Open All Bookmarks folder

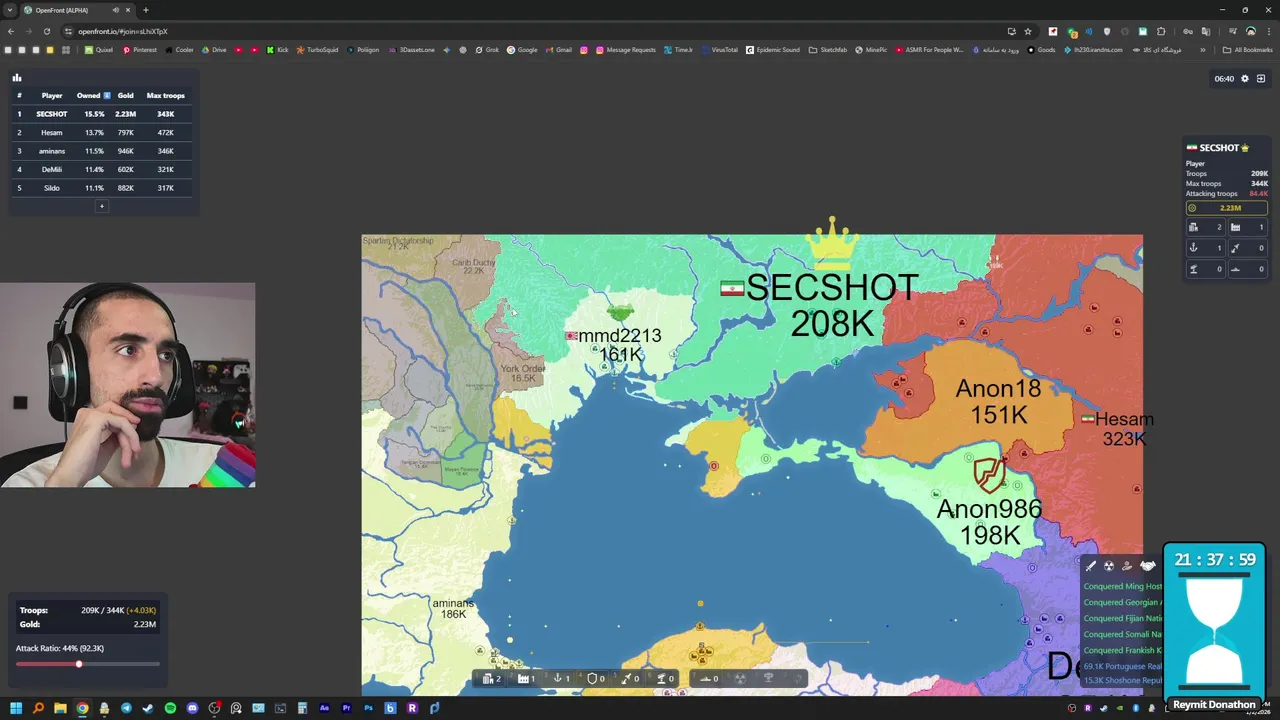[1247, 50]
